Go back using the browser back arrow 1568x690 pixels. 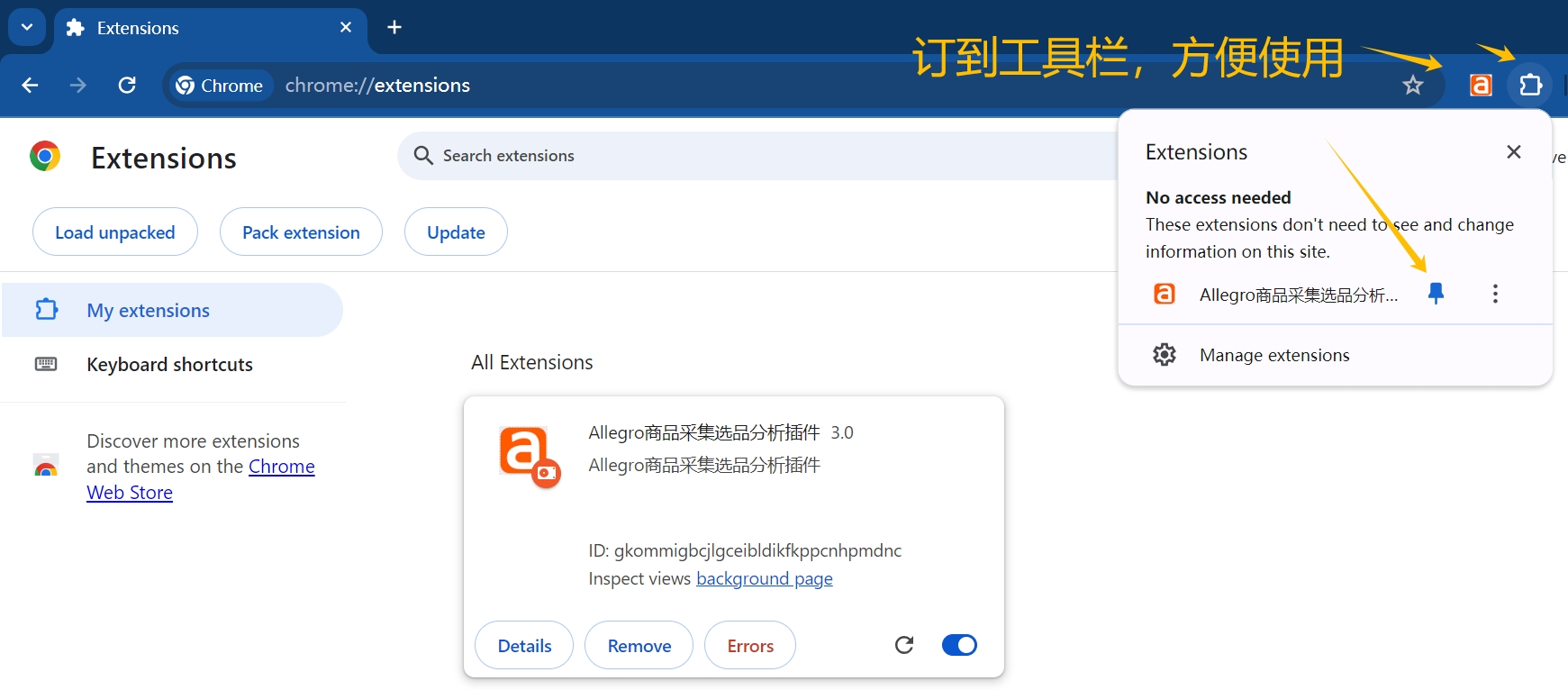pos(30,85)
